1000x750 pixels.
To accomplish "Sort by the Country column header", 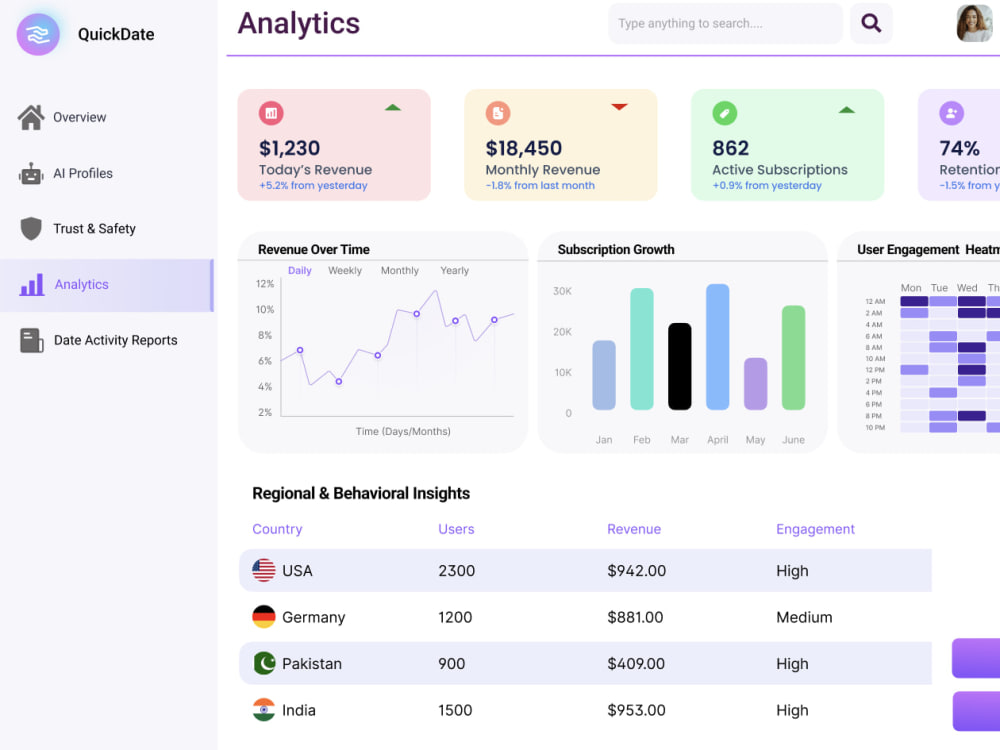I will [x=277, y=529].
